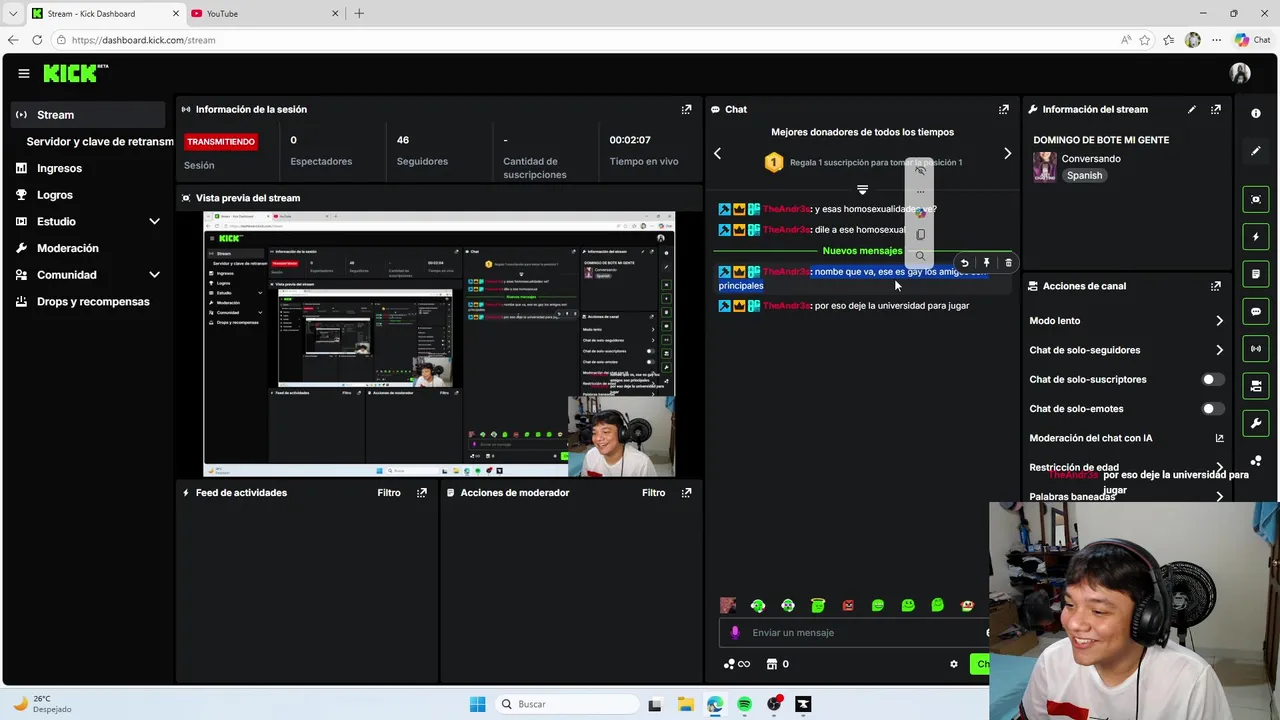This screenshot has width=1280, height=720.
Task: Edit stream info with the pencil icon in panel header
Action: click(1191, 109)
